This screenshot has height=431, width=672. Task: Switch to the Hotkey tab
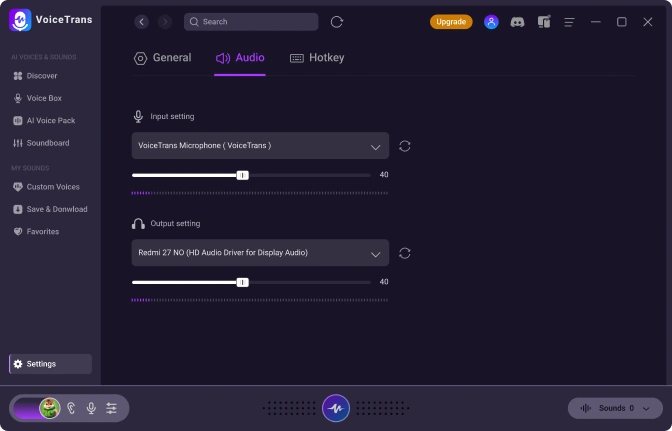pyautogui.click(x=317, y=58)
